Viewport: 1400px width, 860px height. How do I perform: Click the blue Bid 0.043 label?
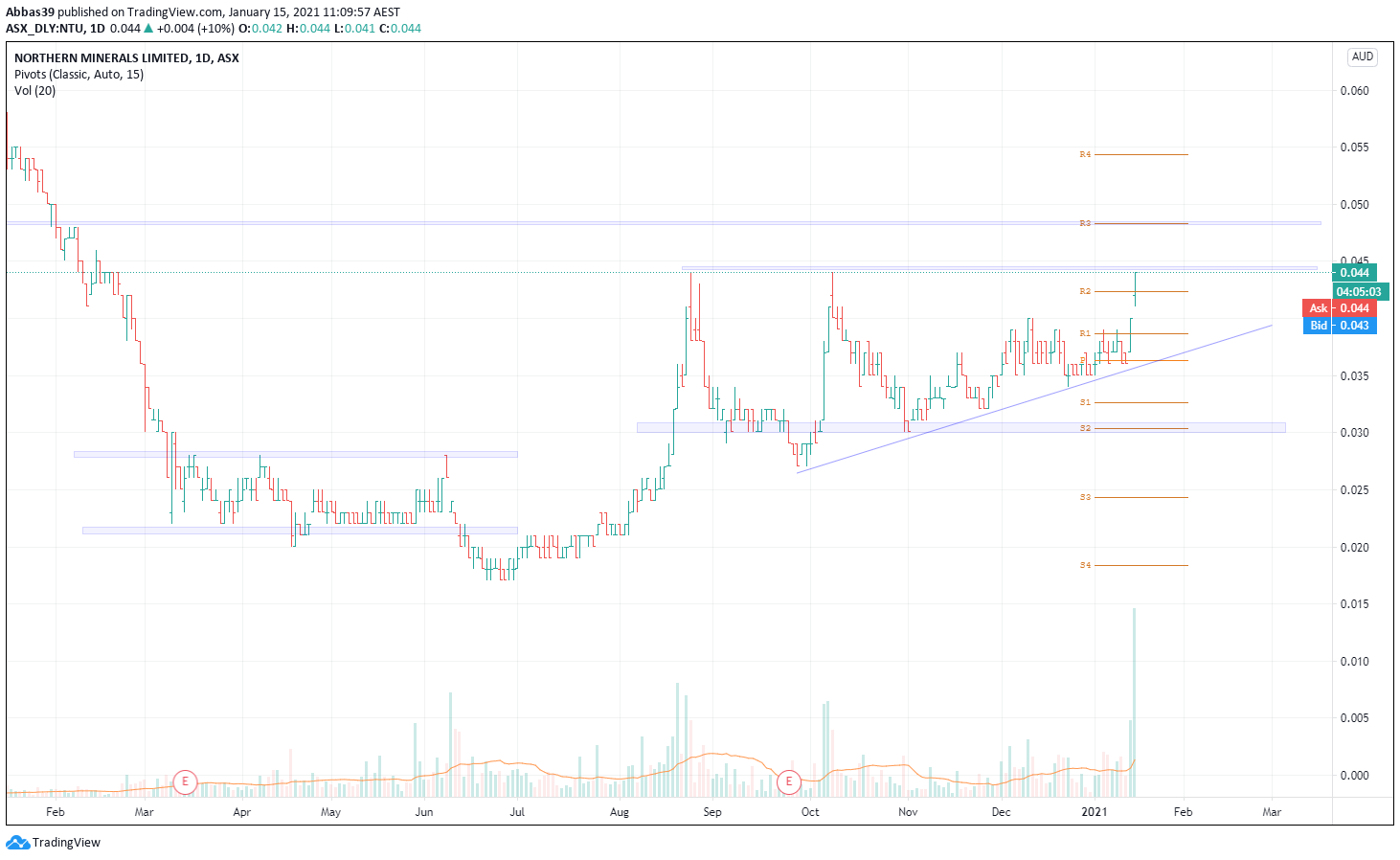1339,326
